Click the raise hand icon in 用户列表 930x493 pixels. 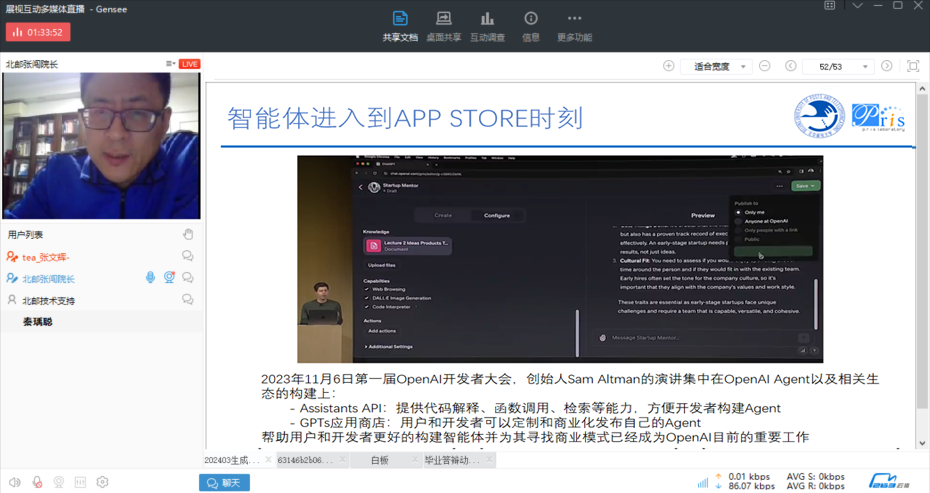tap(188, 234)
